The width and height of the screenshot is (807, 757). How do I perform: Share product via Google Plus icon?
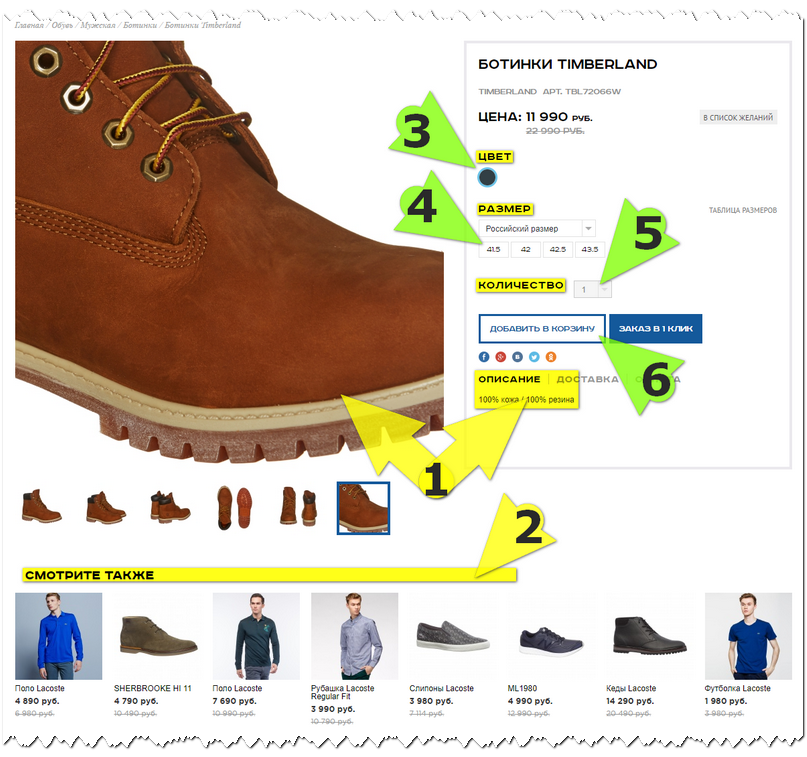[x=501, y=357]
